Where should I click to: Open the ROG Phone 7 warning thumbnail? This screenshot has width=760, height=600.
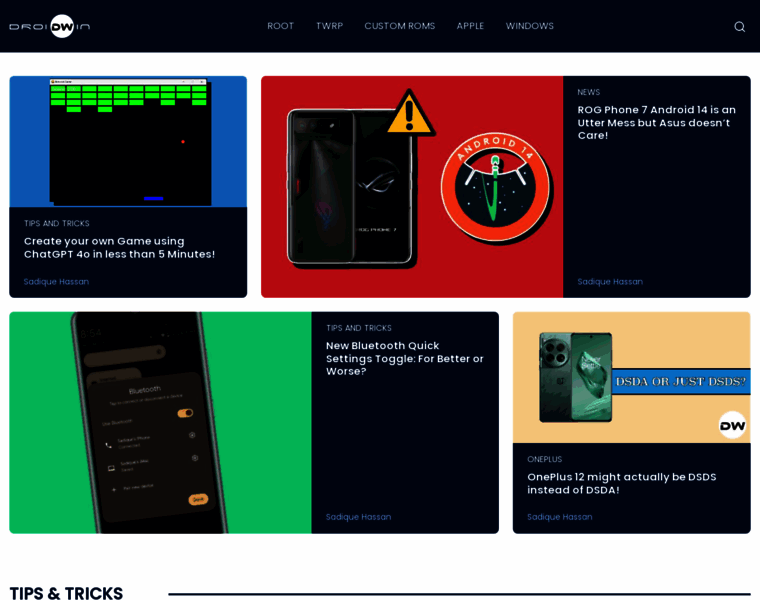(x=412, y=187)
